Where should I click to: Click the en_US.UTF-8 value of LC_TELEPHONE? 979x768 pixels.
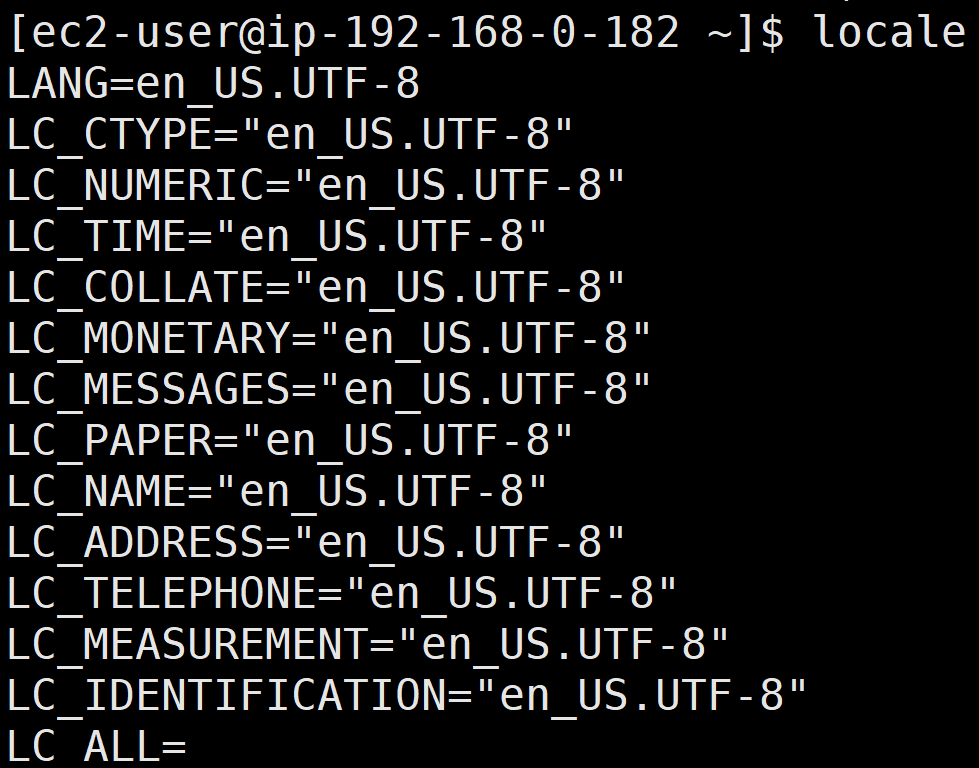click(x=512, y=594)
